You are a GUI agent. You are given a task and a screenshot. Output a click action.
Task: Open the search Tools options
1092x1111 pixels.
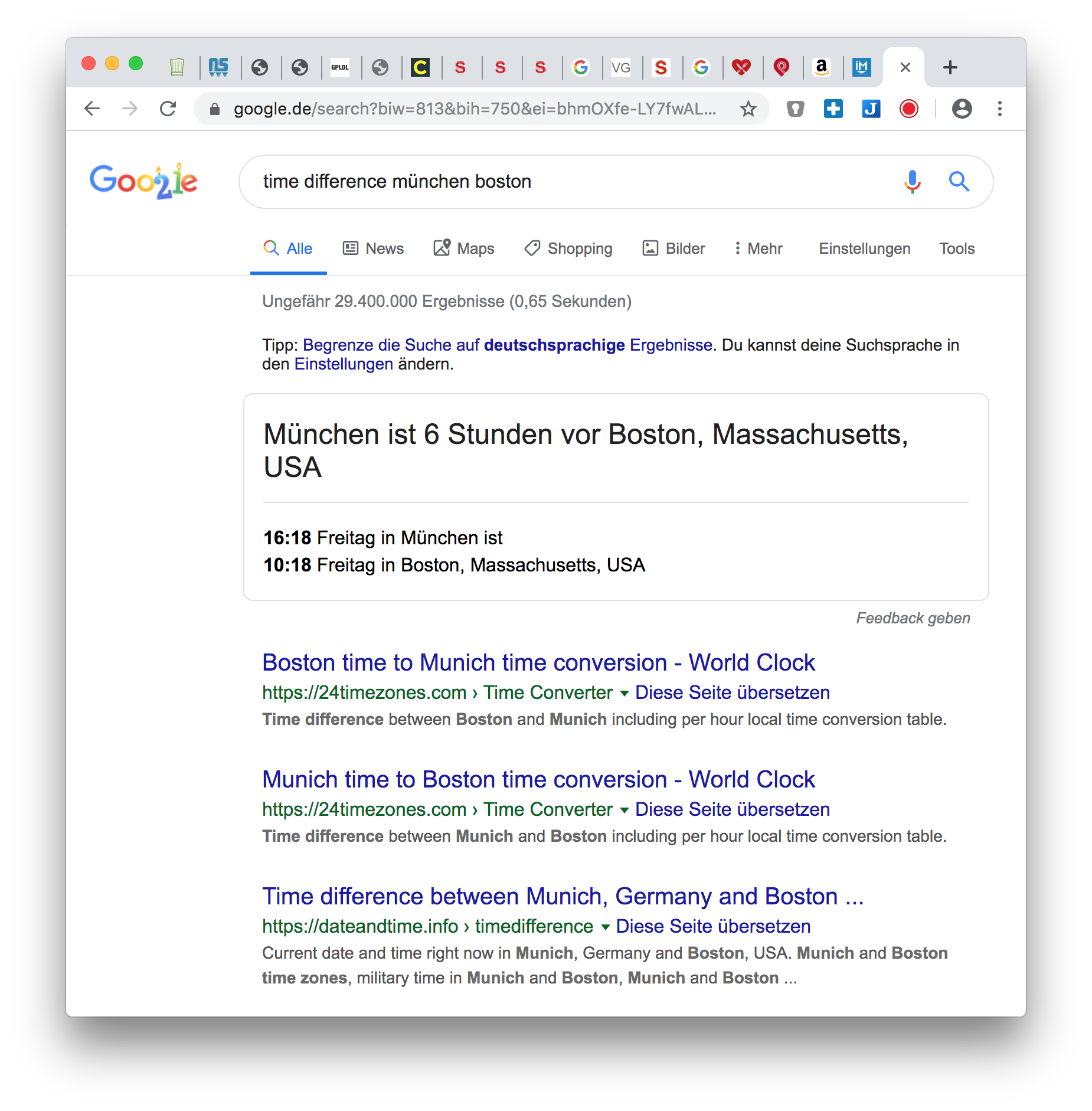point(957,249)
